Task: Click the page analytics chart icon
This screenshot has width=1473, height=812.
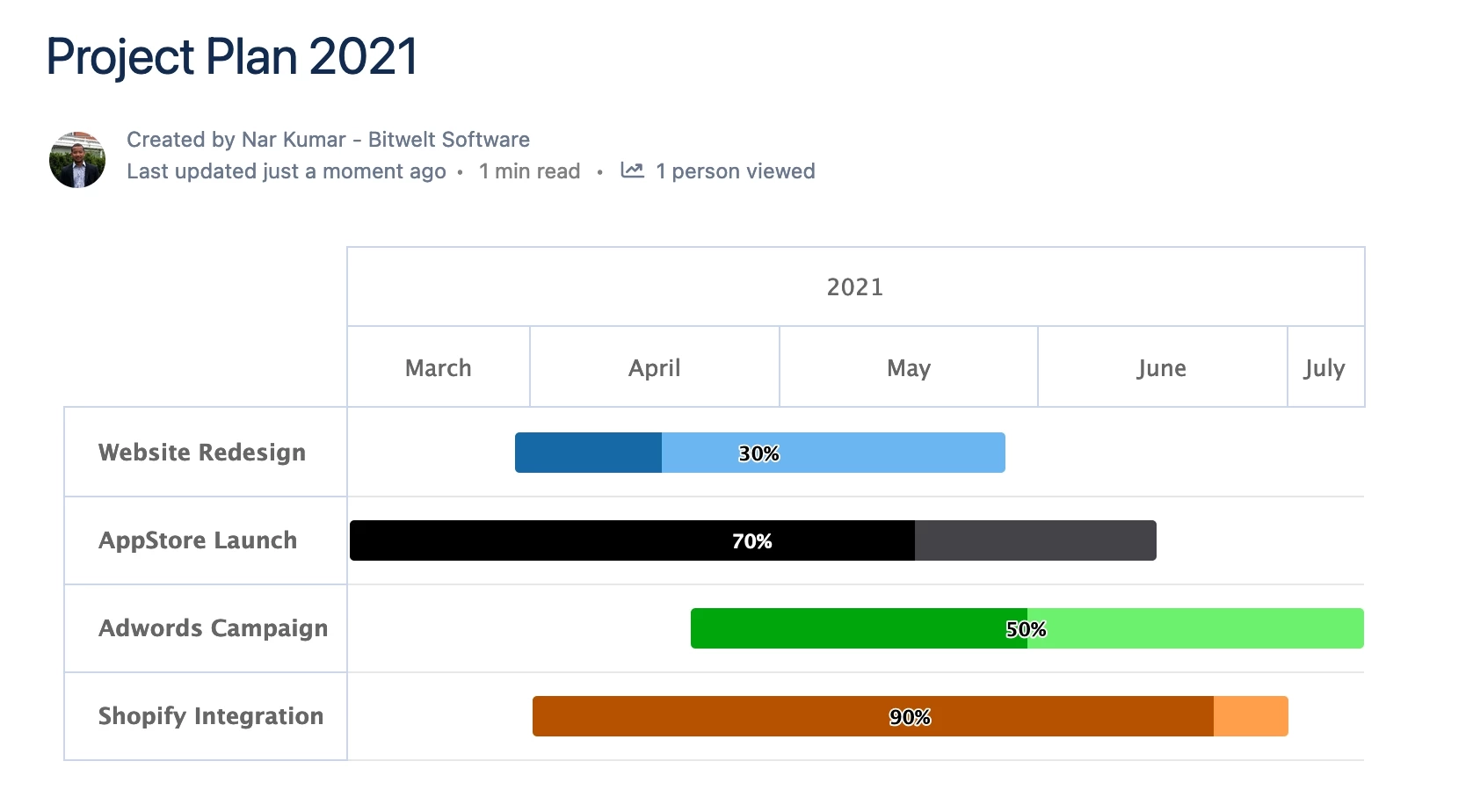Action: point(632,170)
